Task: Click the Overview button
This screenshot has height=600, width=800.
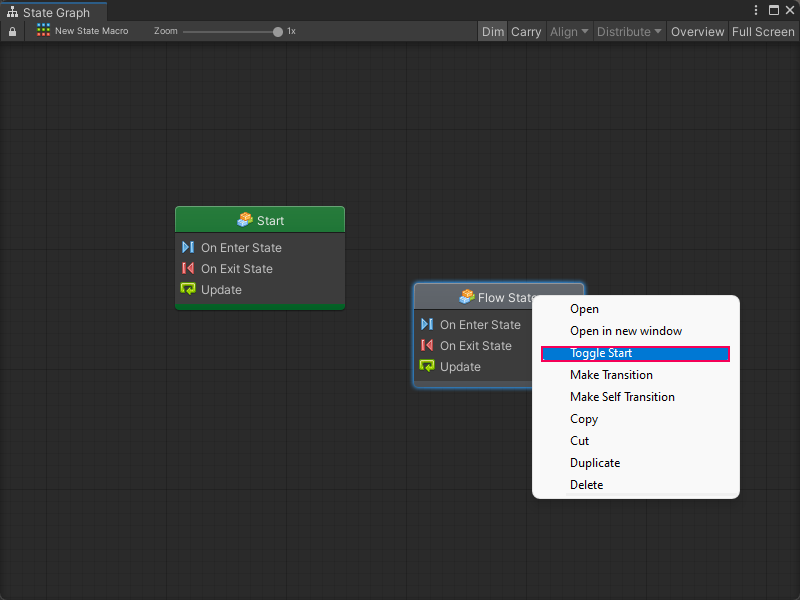Action: point(697,32)
